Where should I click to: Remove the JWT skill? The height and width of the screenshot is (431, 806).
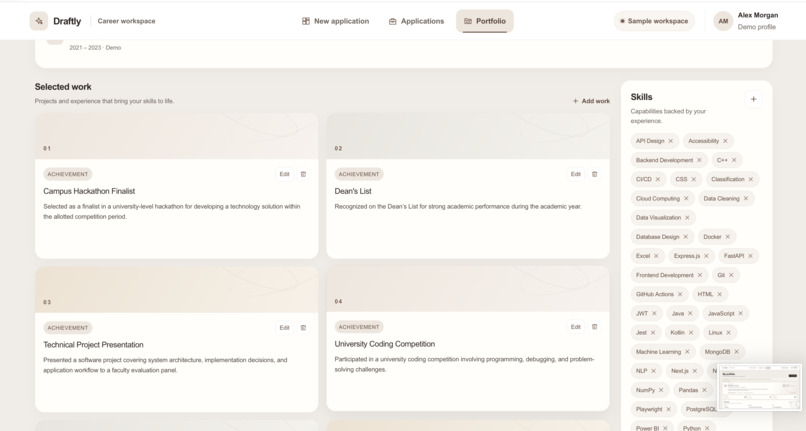(654, 313)
